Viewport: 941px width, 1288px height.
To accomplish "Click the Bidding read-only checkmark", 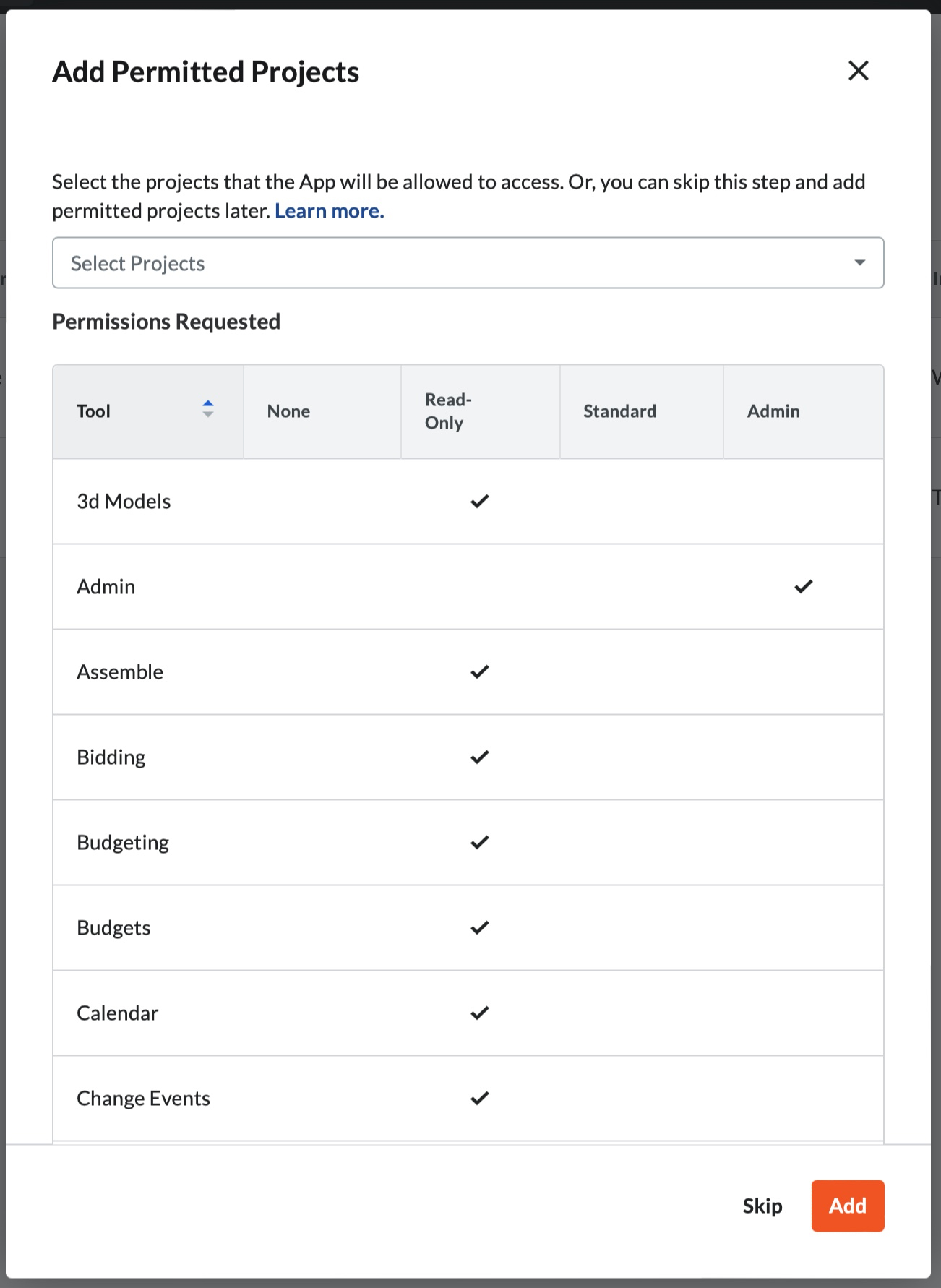I will tap(480, 757).
